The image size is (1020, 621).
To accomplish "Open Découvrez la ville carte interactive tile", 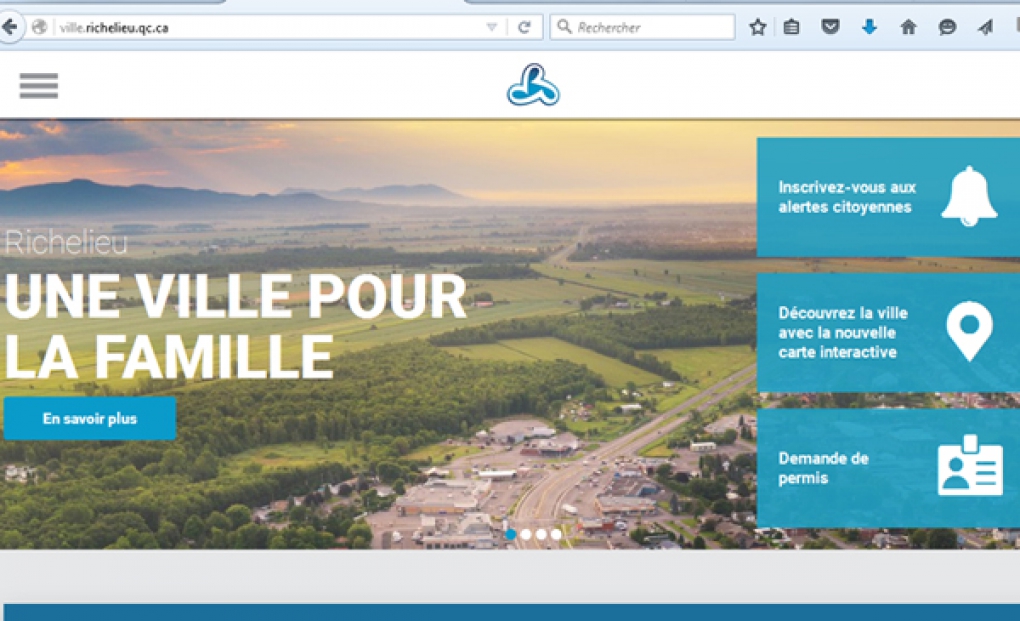I will pos(888,332).
